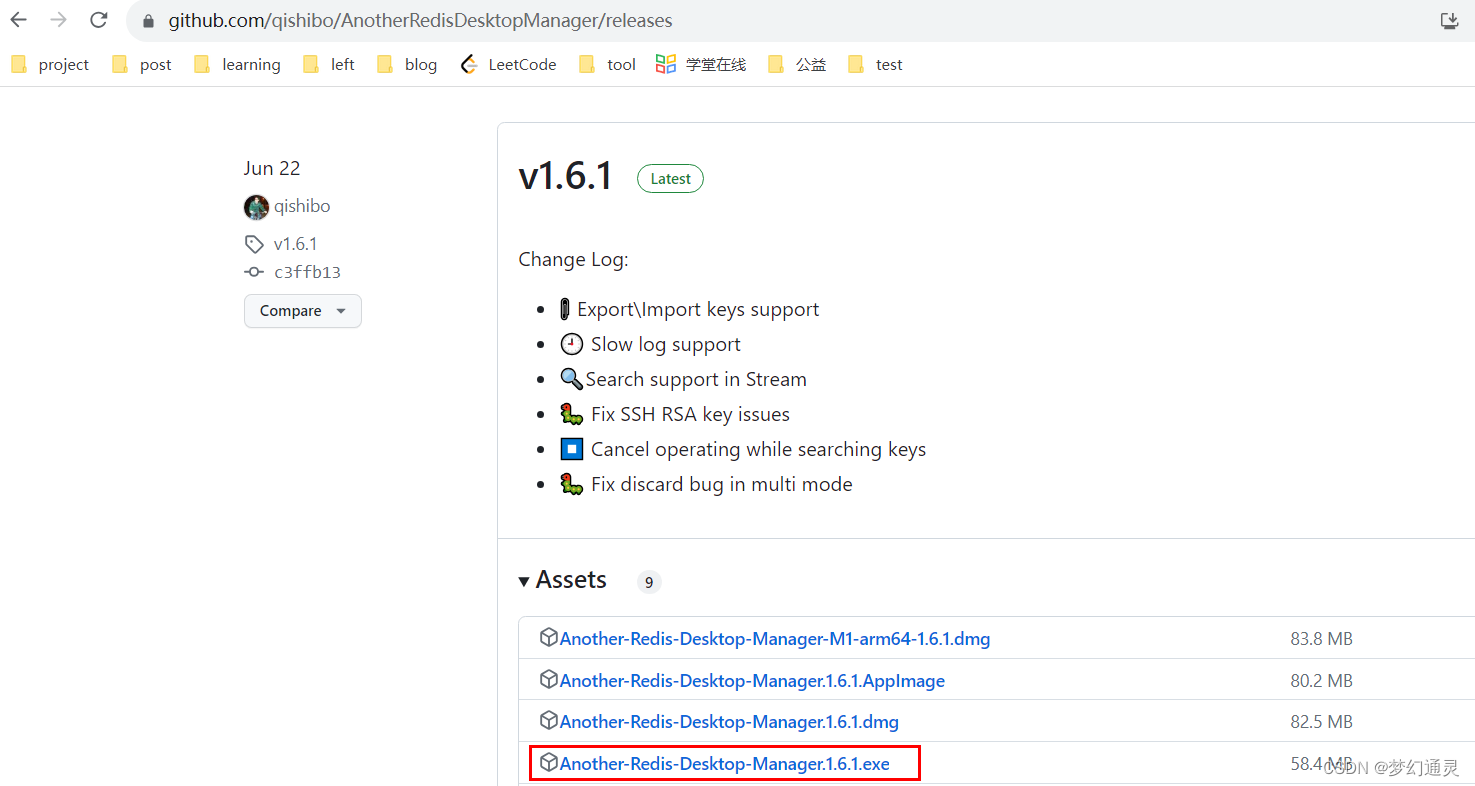This screenshot has width=1475, height=786.
Task: Open the learning bookmark folder
Action: [237, 65]
